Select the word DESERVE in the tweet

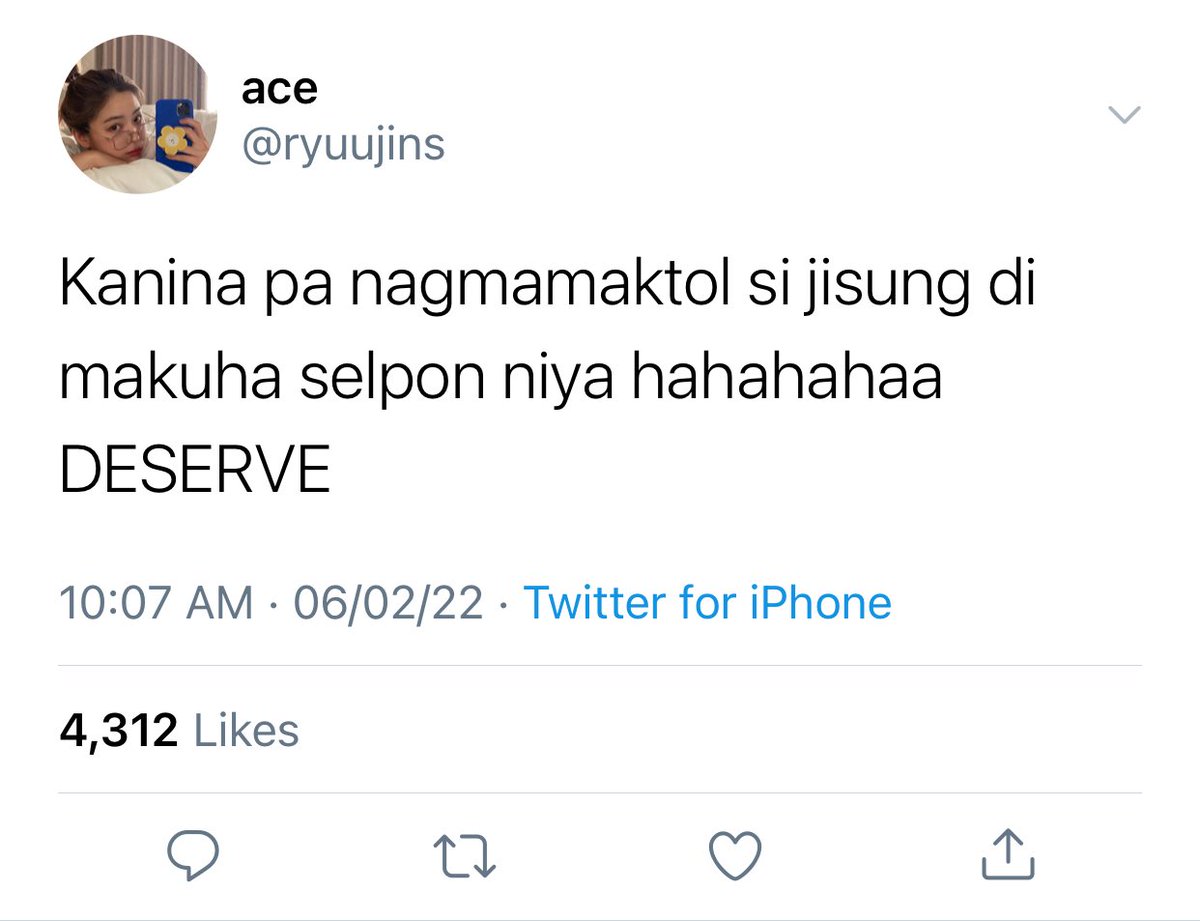pos(195,470)
